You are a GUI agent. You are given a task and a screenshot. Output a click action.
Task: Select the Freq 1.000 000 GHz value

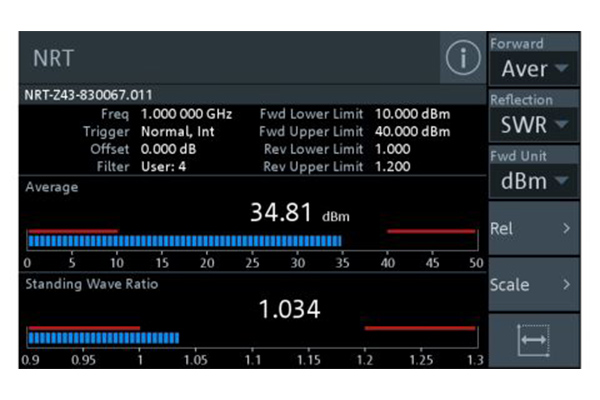[186, 115]
